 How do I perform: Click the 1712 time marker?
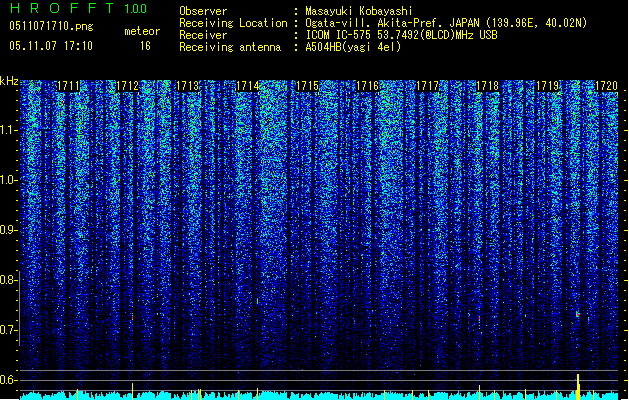(127, 86)
